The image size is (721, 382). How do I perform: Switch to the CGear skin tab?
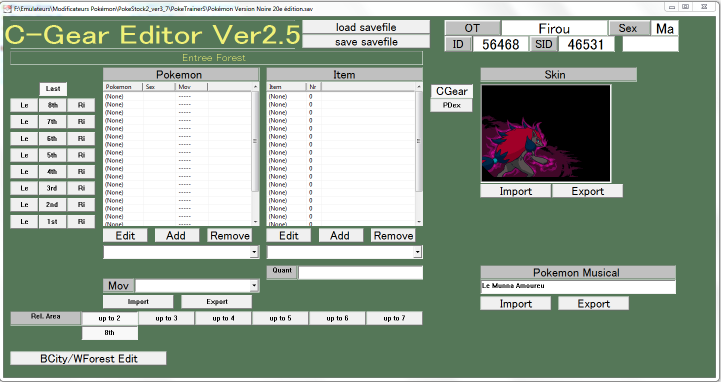point(452,91)
